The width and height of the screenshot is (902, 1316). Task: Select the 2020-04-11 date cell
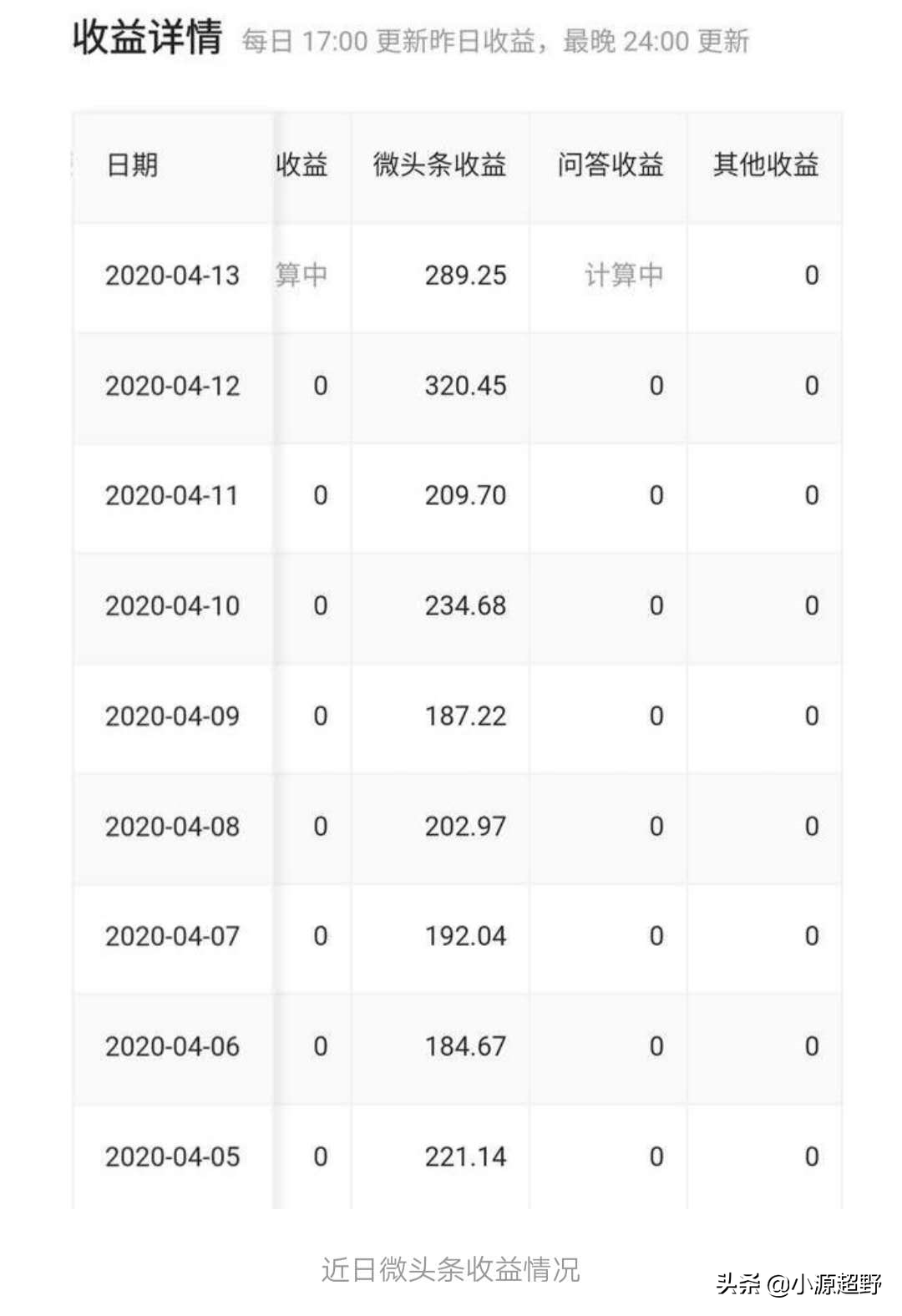point(172,496)
